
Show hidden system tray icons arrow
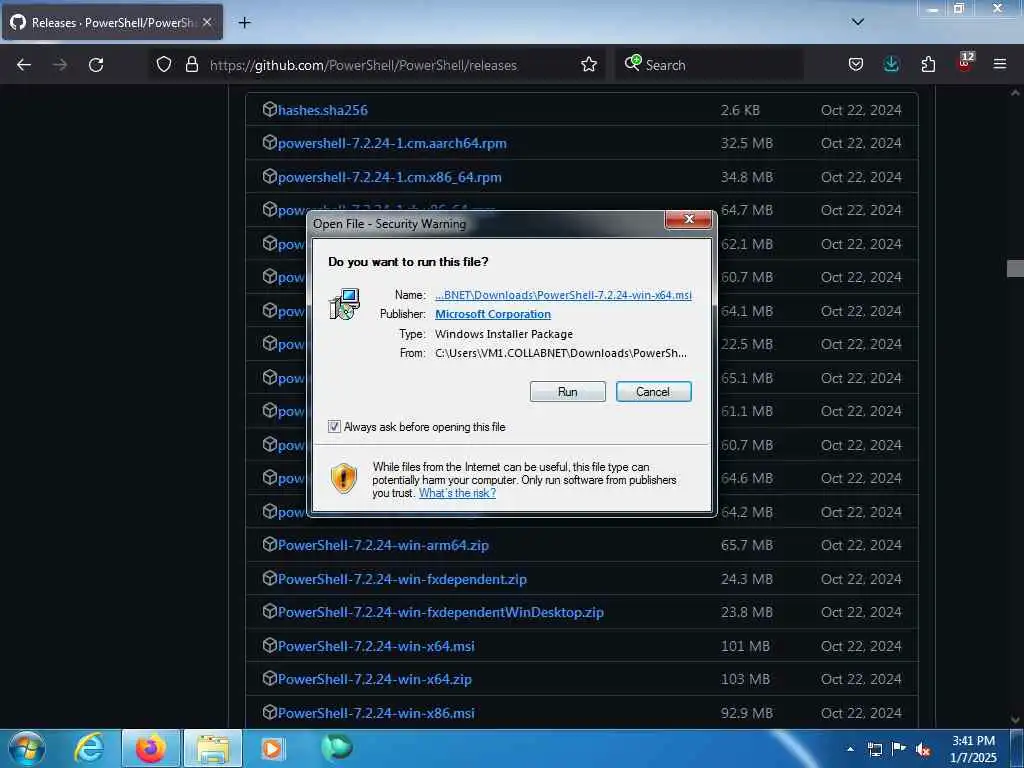click(850, 749)
